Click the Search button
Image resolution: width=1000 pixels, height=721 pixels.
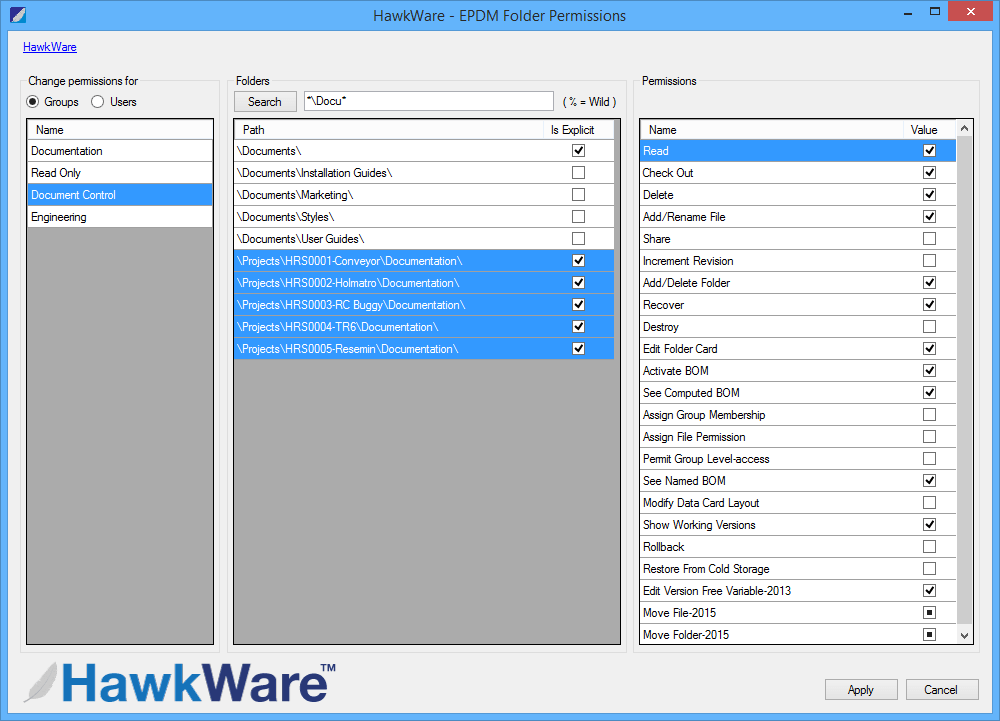(x=264, y=101)
